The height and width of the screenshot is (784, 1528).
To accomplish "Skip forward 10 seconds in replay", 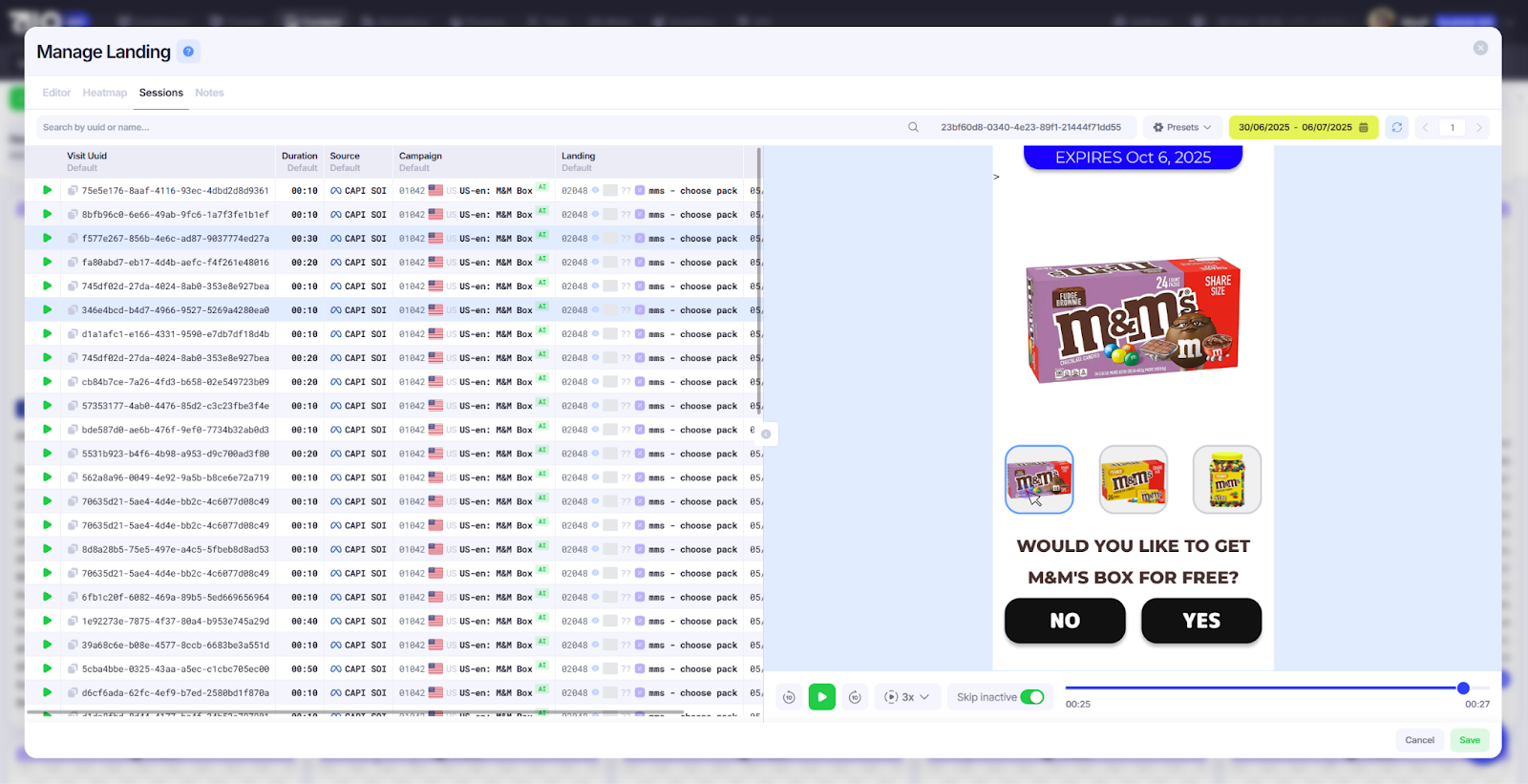I will click(x=855, y=697).
